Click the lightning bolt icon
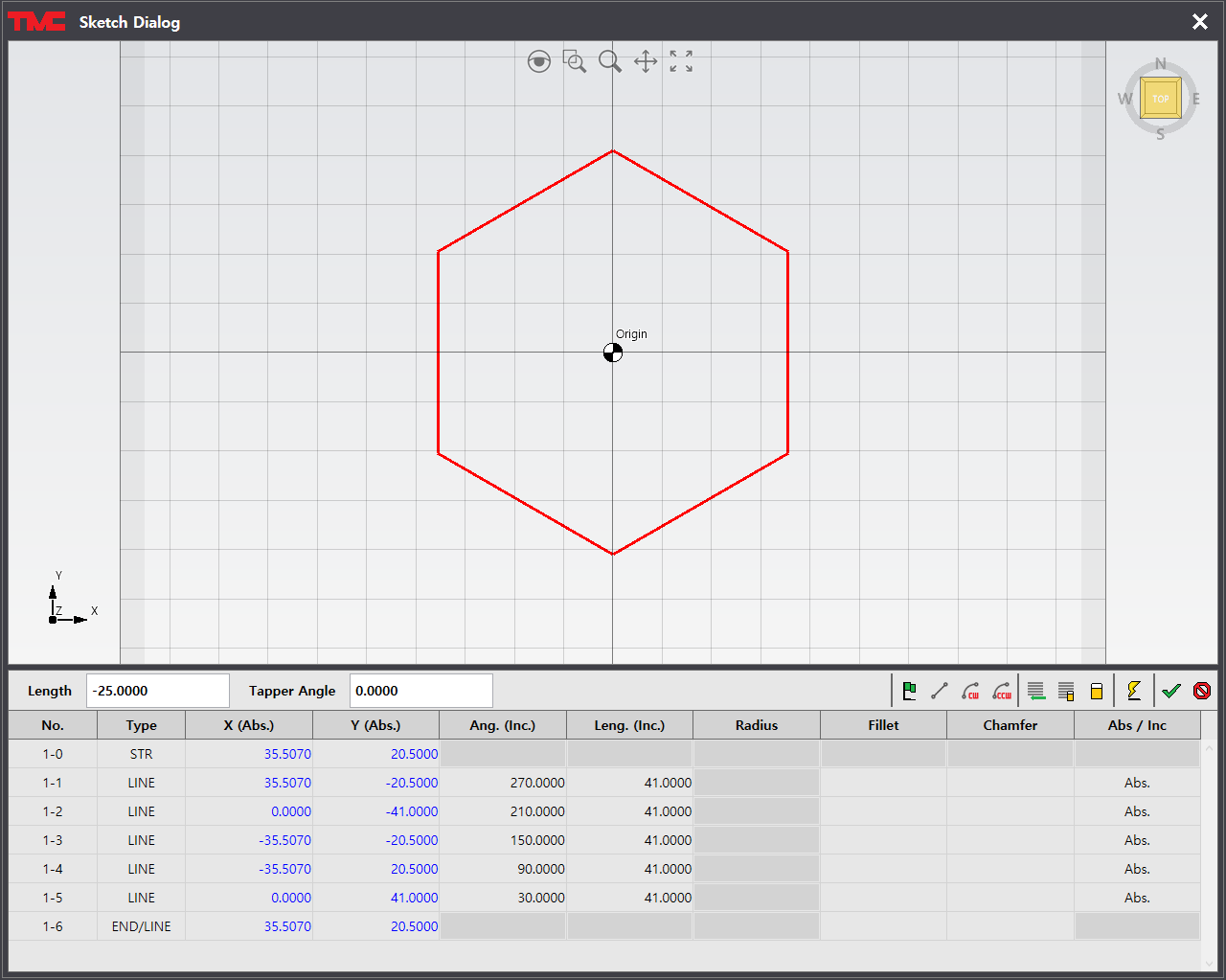The width and height of the screenshot is (1226, 980). 1134,691
